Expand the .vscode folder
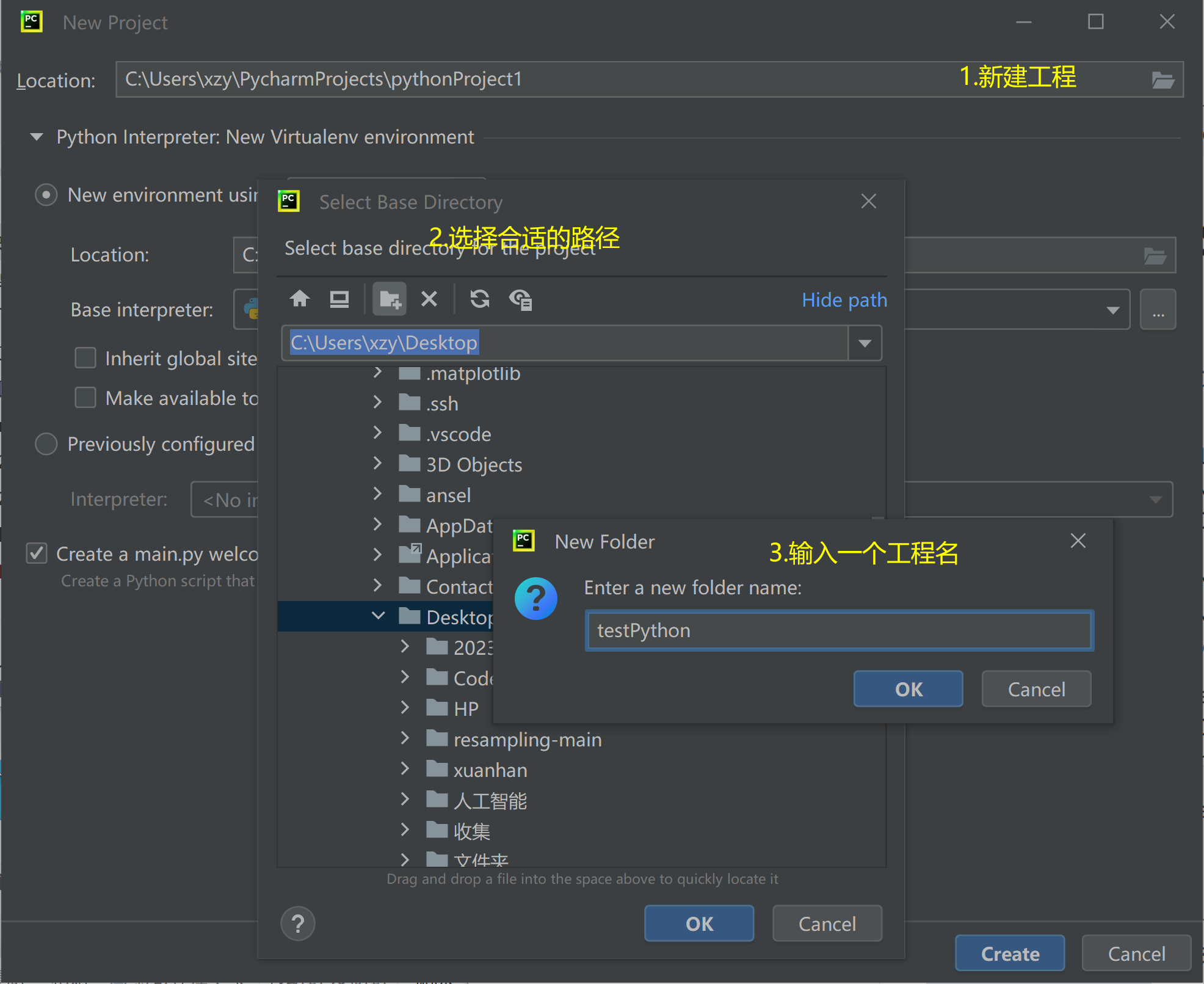The height and width of the screenshot is (984, 1204). pos(377,432)
